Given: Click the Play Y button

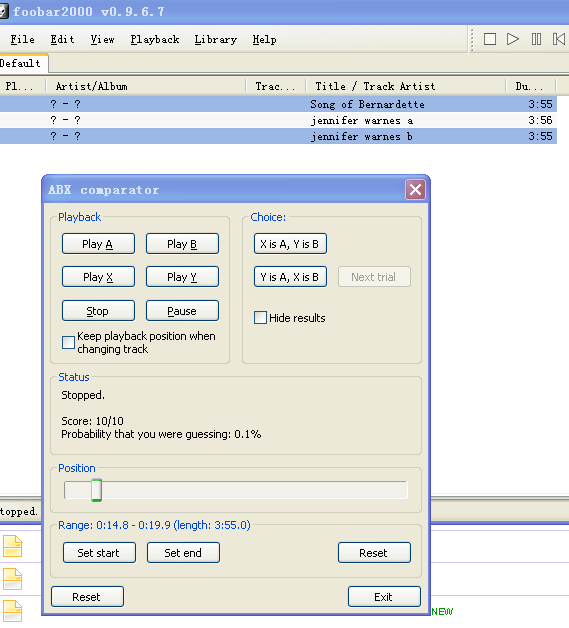Looking at the screenshot, I should 182,277.
